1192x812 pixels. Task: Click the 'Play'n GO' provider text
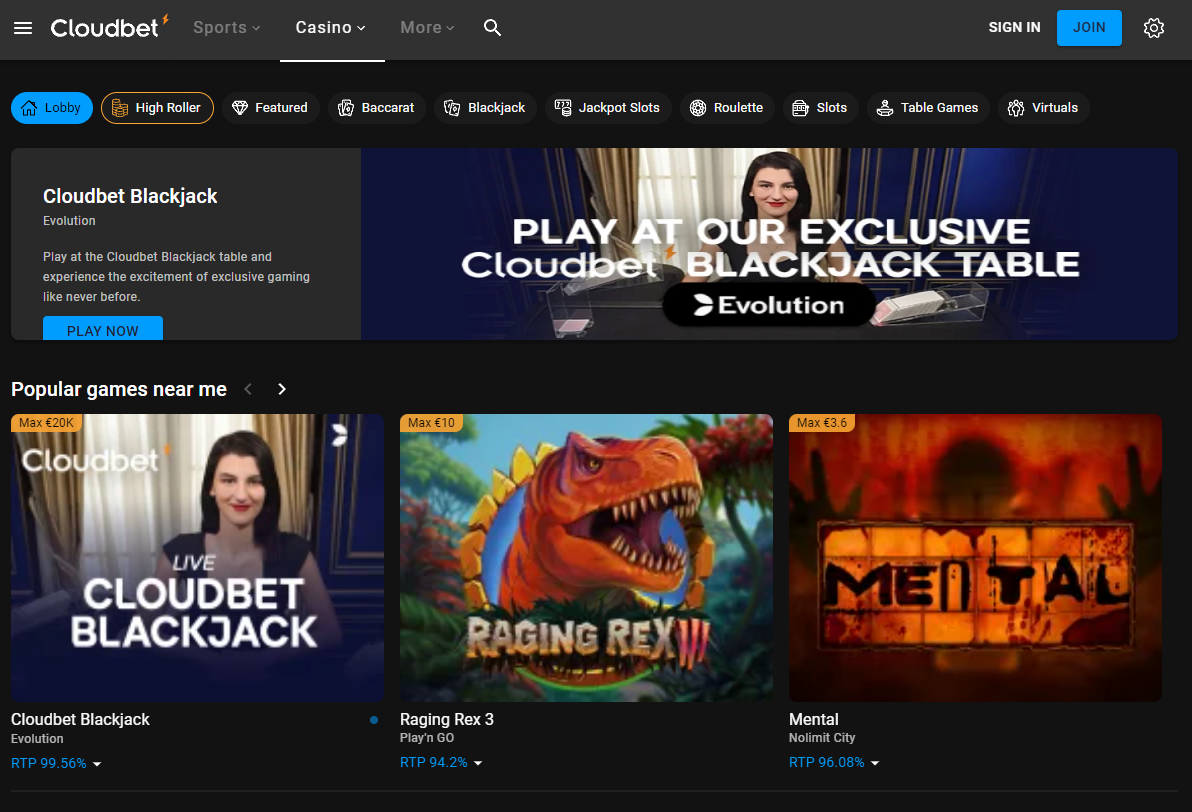[x=427, y=737]
